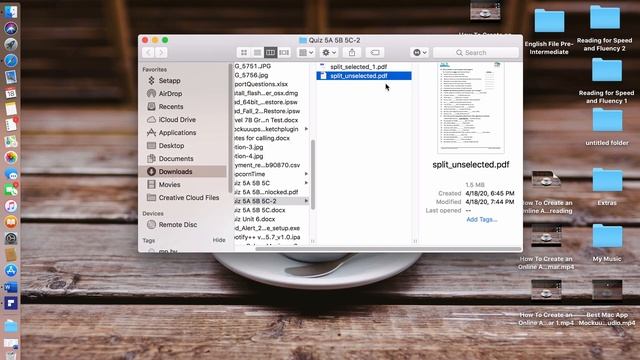Open Movies in sidebar

click(x=169, y=184)
